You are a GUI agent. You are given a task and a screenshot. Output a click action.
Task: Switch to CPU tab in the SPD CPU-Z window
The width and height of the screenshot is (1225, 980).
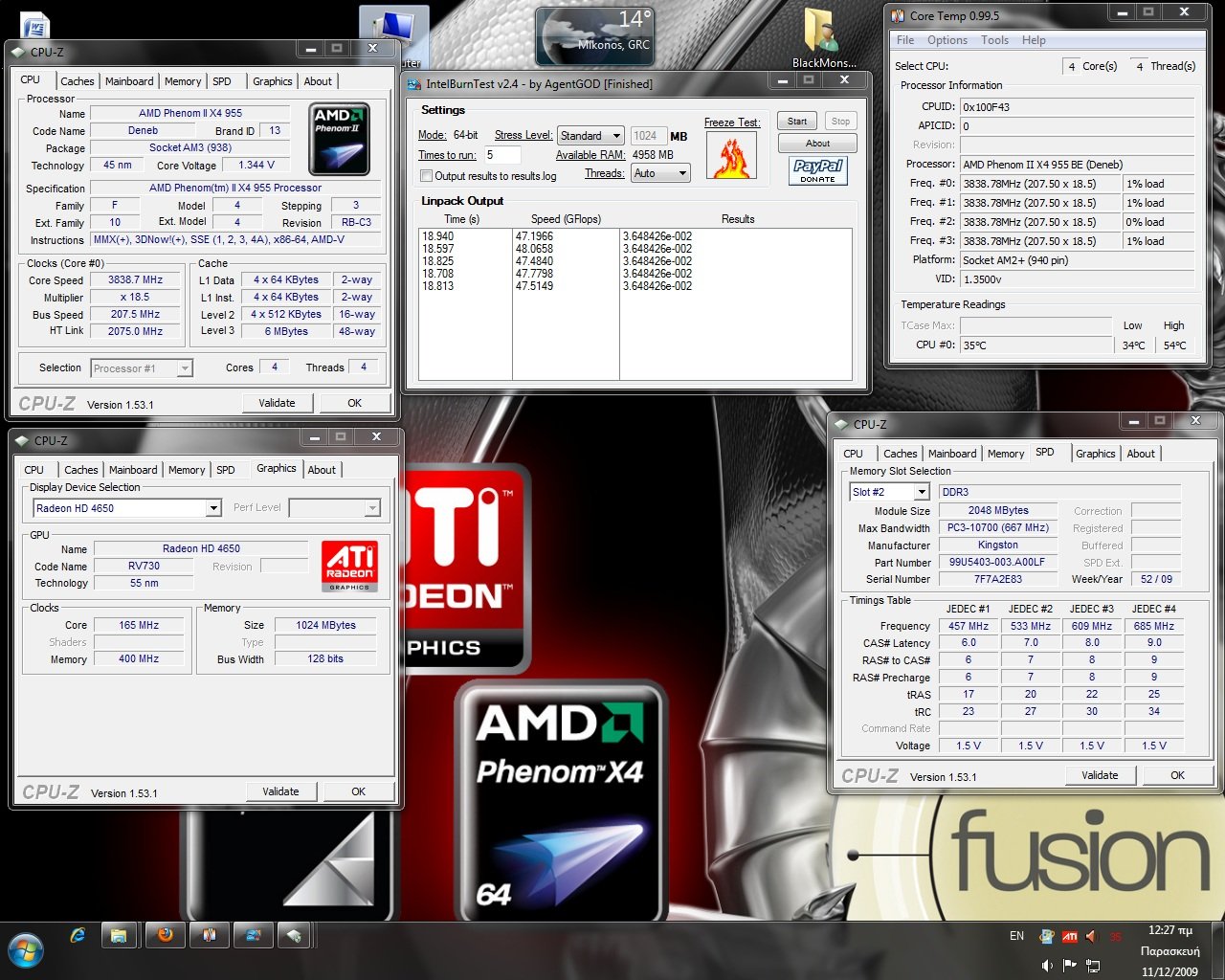coord(853,454)
